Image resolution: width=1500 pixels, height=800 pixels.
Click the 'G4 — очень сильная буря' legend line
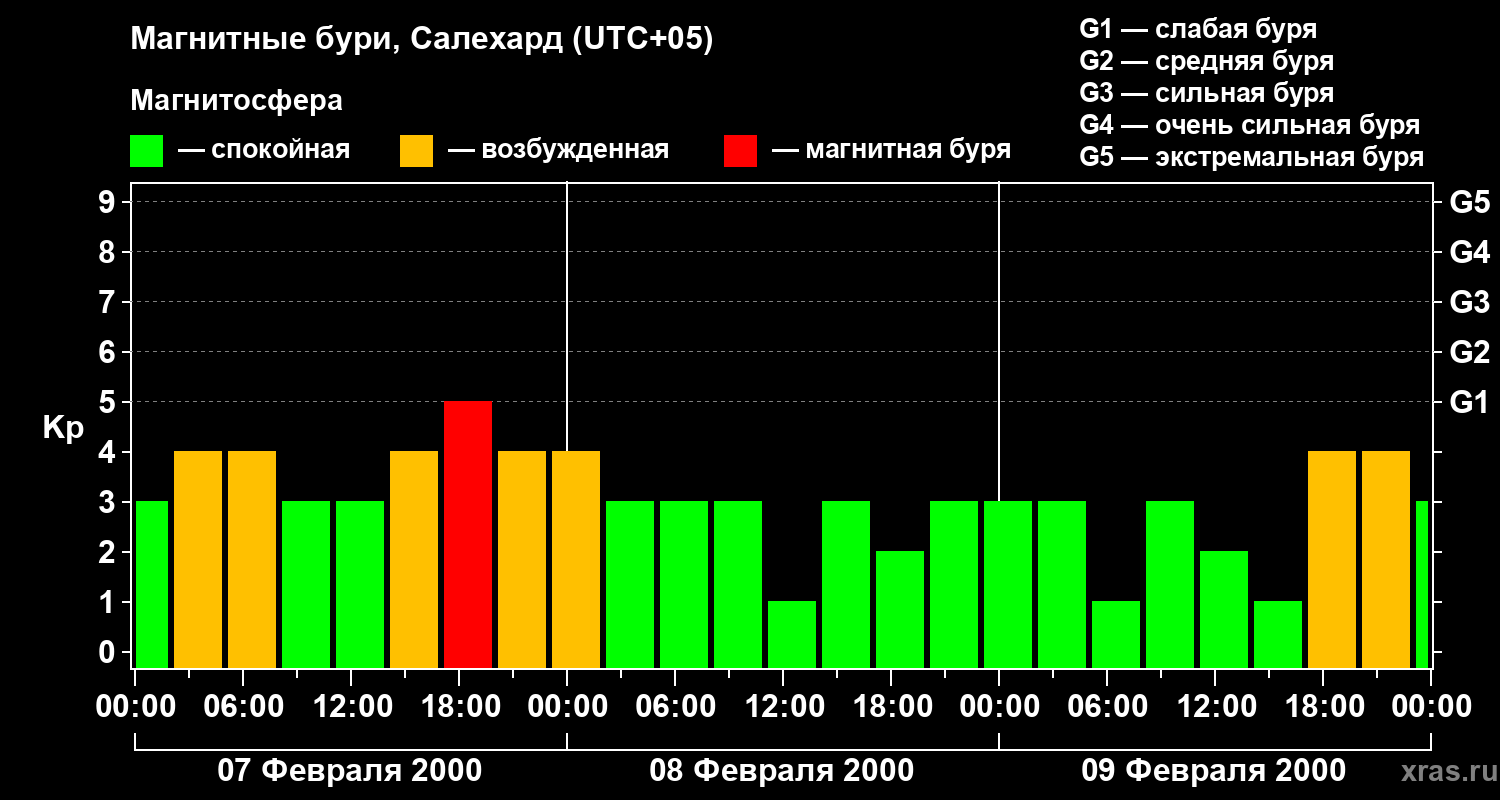[x=1249, y=125]
